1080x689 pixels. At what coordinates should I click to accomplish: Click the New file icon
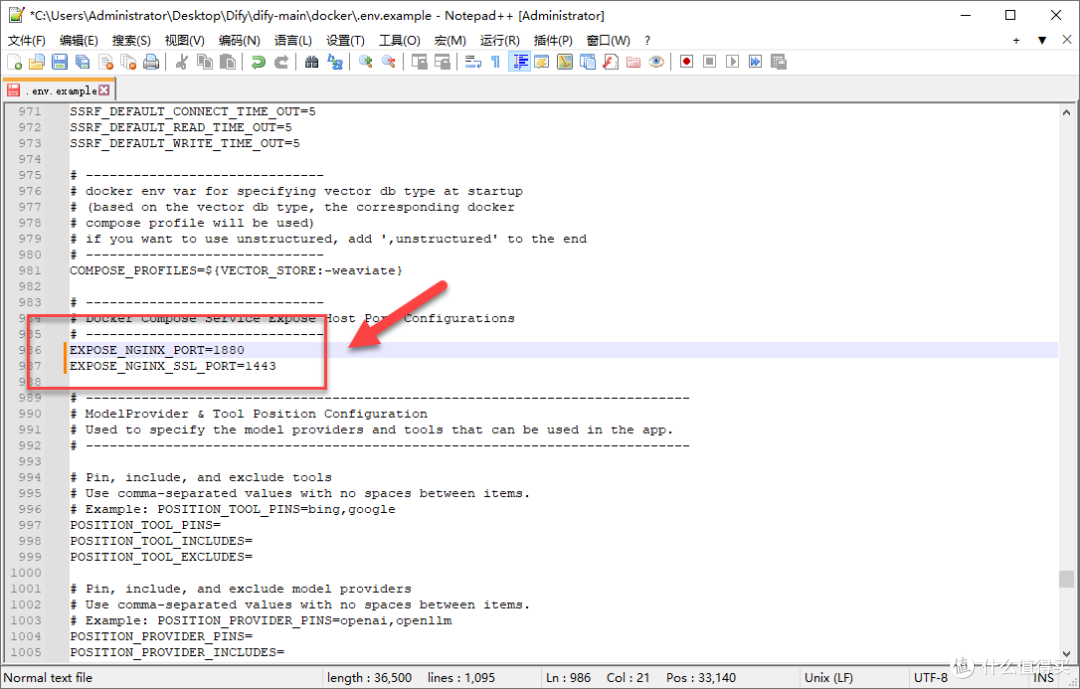coord(14,62)
